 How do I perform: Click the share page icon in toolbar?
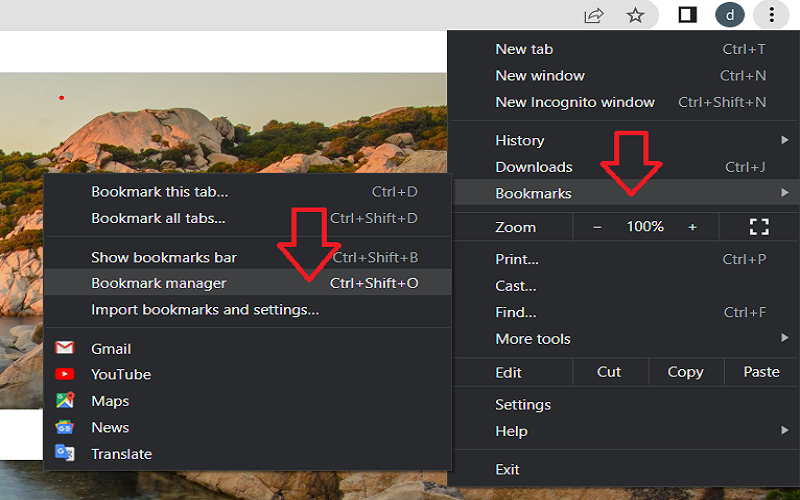[x=594, y=15]
